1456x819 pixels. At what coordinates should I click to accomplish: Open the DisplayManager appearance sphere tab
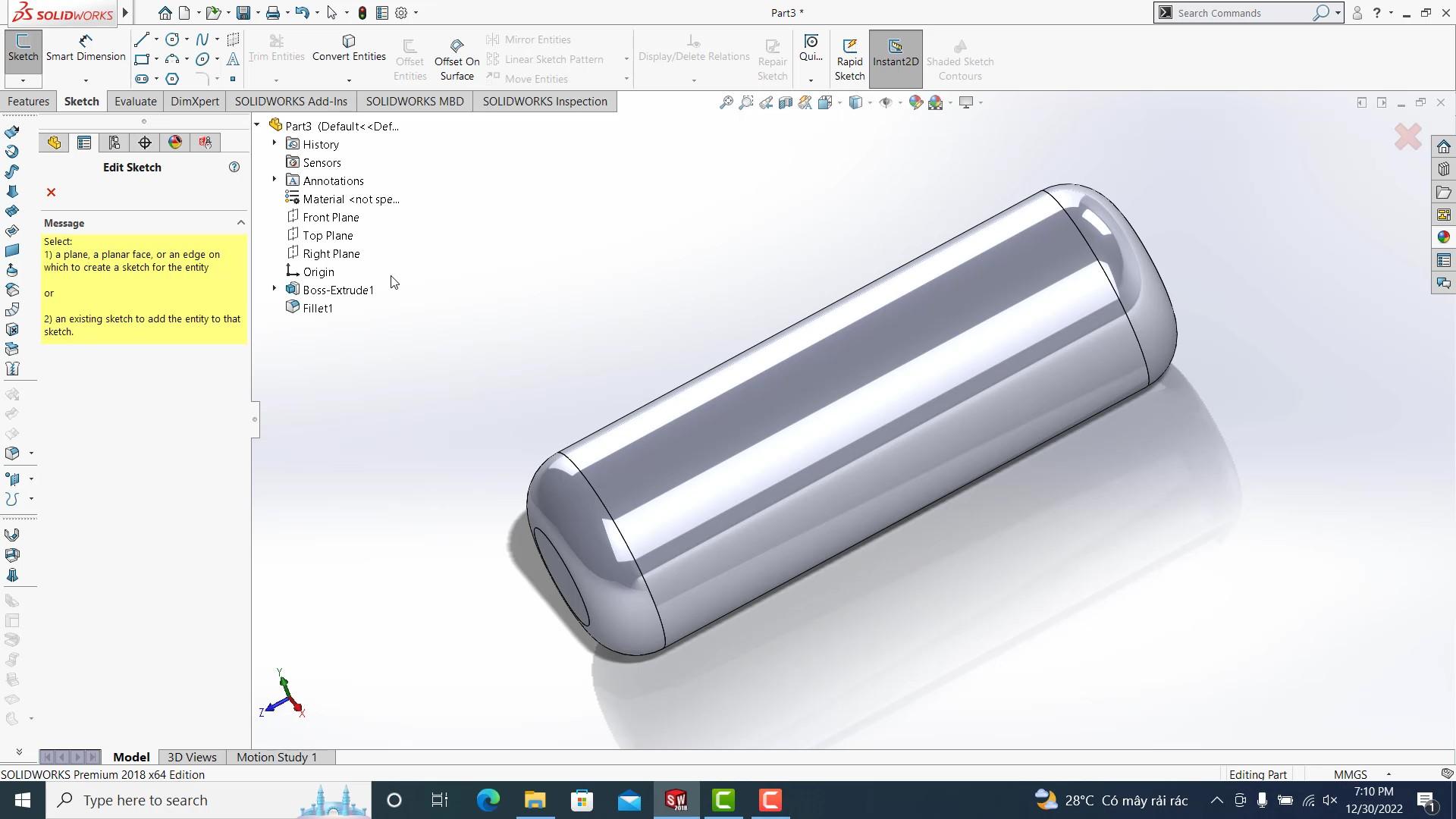pos(175,143)
